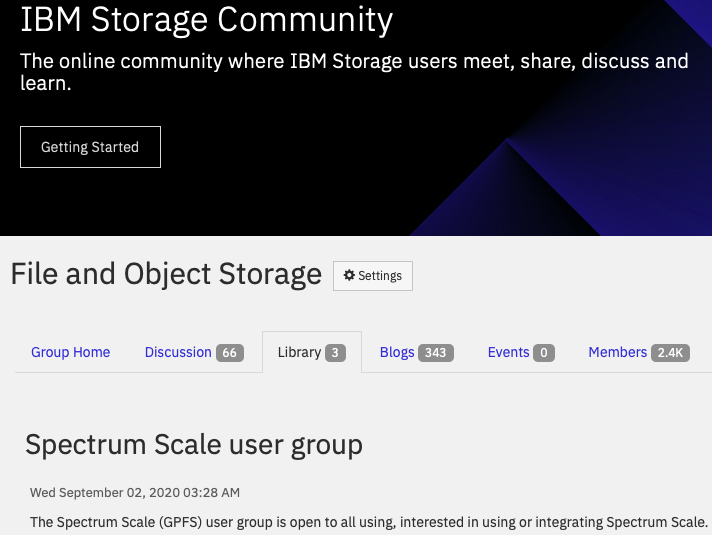Viewport: 712px width, 535px height.
Task: Open the Settings button with gear
Action: click(x=373, y=276)
